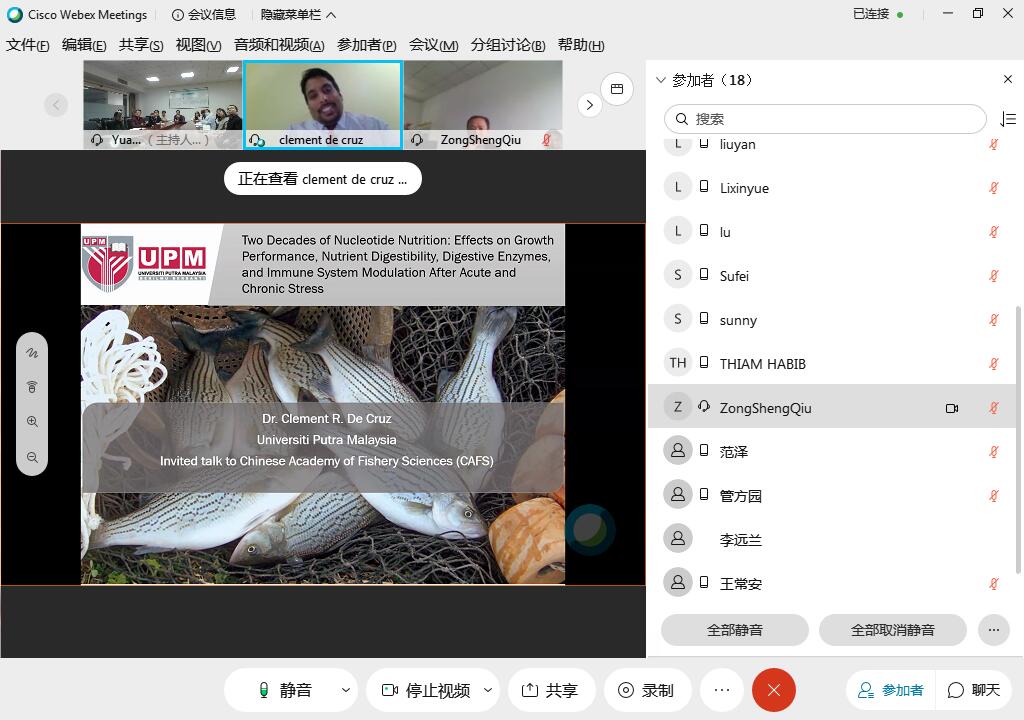Click the 全部静音 button
1024x720 pixels.
coord(734,630)
